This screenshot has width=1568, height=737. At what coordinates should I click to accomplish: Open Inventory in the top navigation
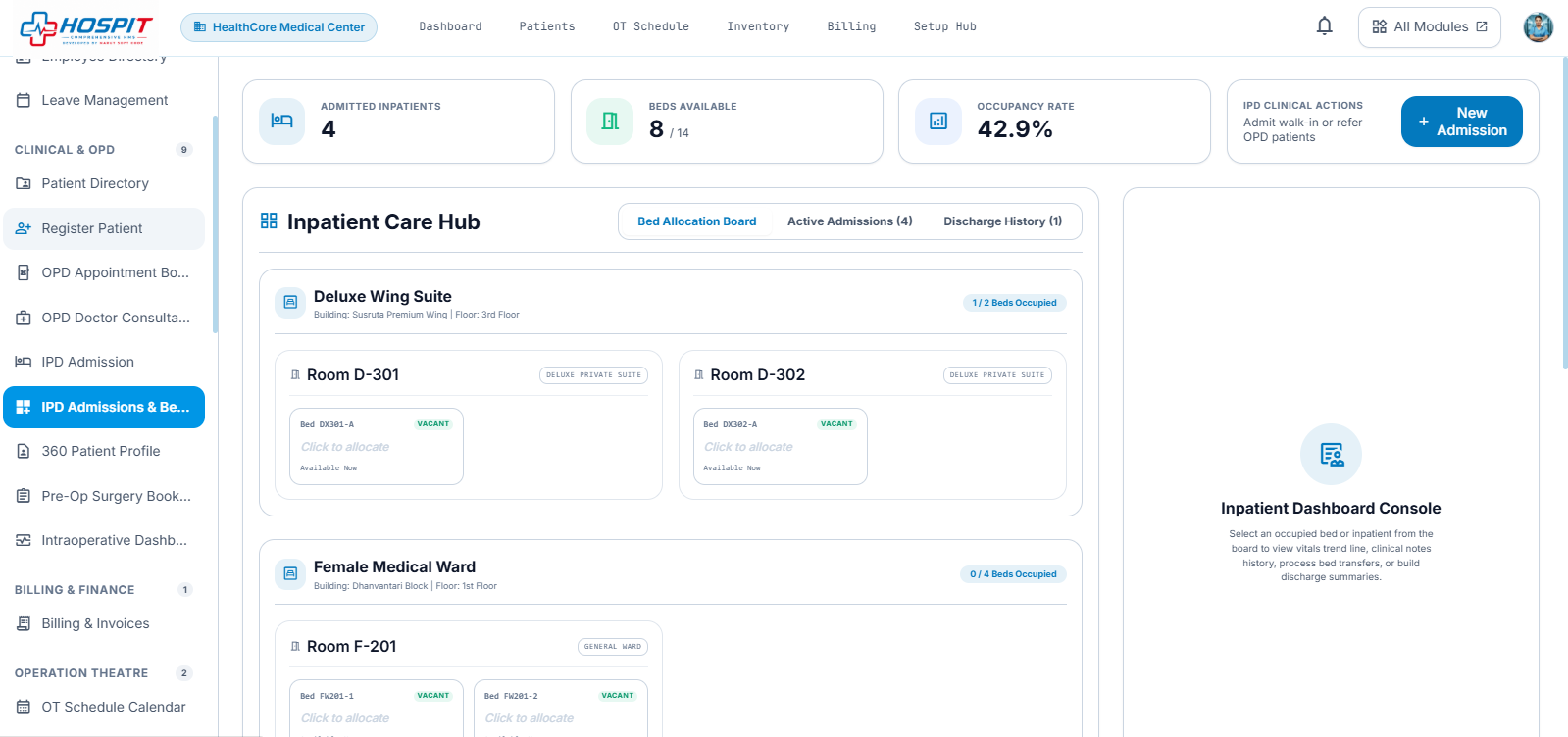point(758,26)
